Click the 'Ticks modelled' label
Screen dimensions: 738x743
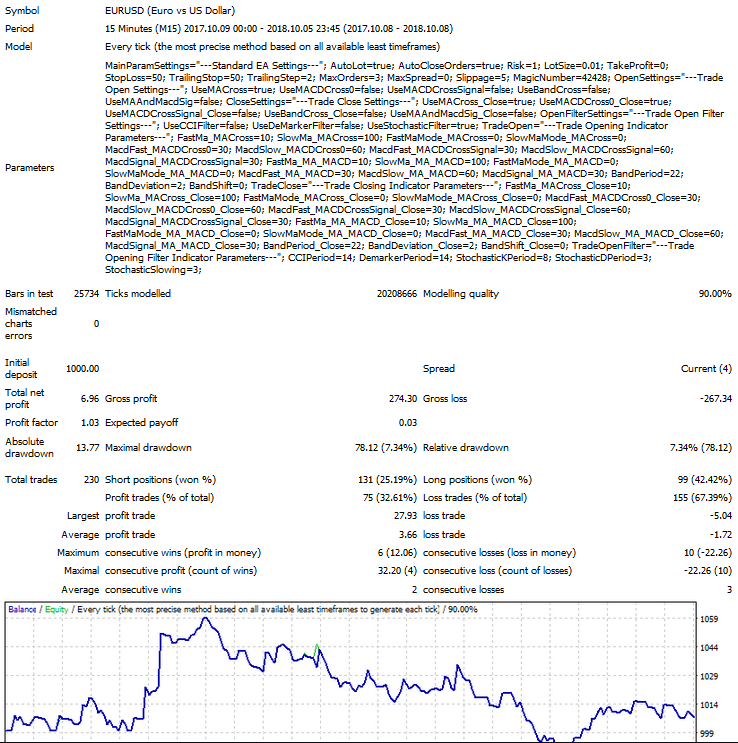[138, 294]
